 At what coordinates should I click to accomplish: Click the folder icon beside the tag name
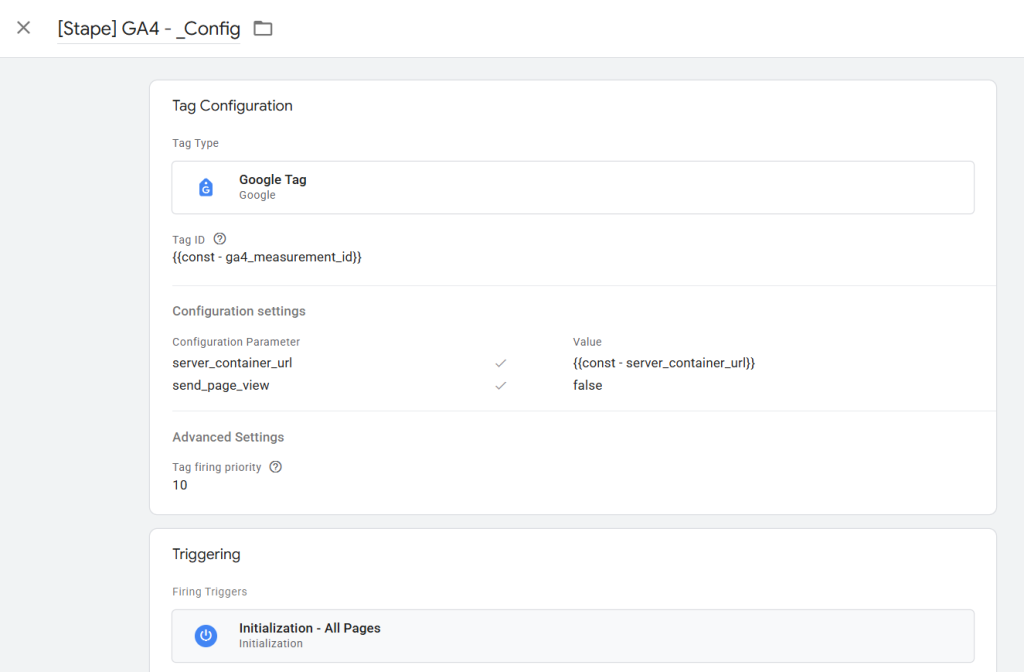click(263, 28)
